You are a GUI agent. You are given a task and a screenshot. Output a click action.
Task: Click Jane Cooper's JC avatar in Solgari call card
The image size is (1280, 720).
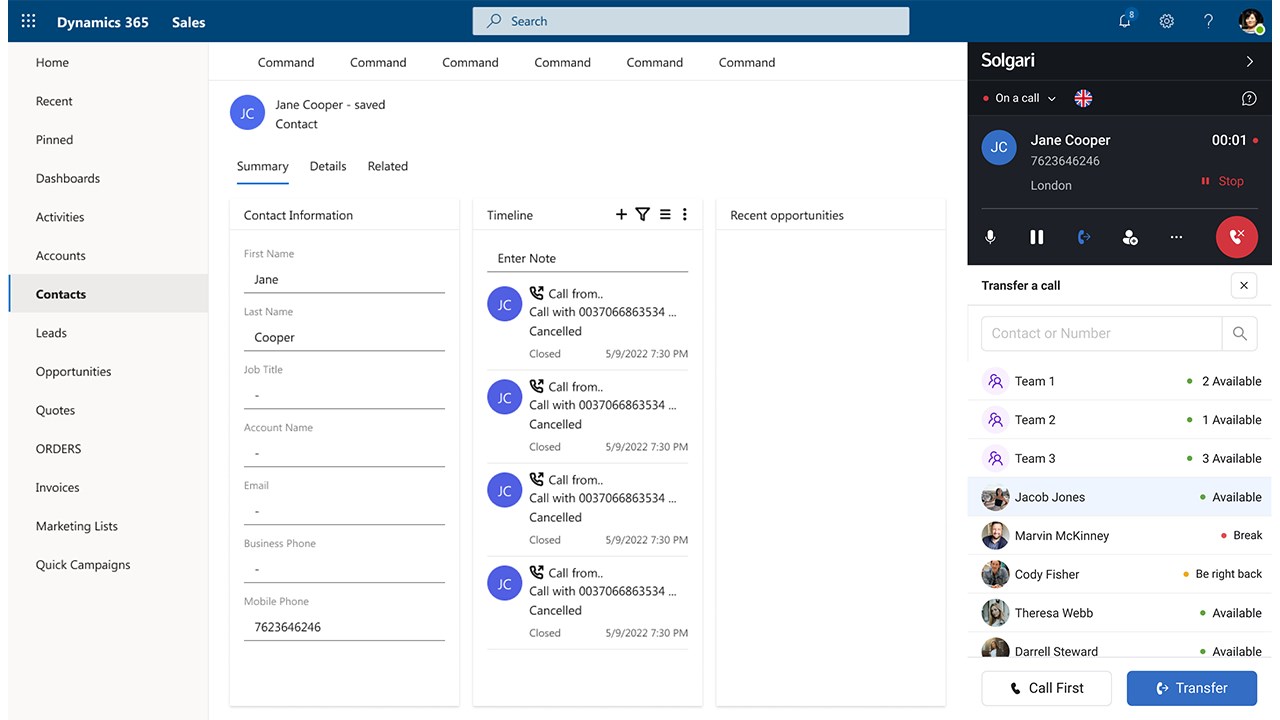pos(999,147)
